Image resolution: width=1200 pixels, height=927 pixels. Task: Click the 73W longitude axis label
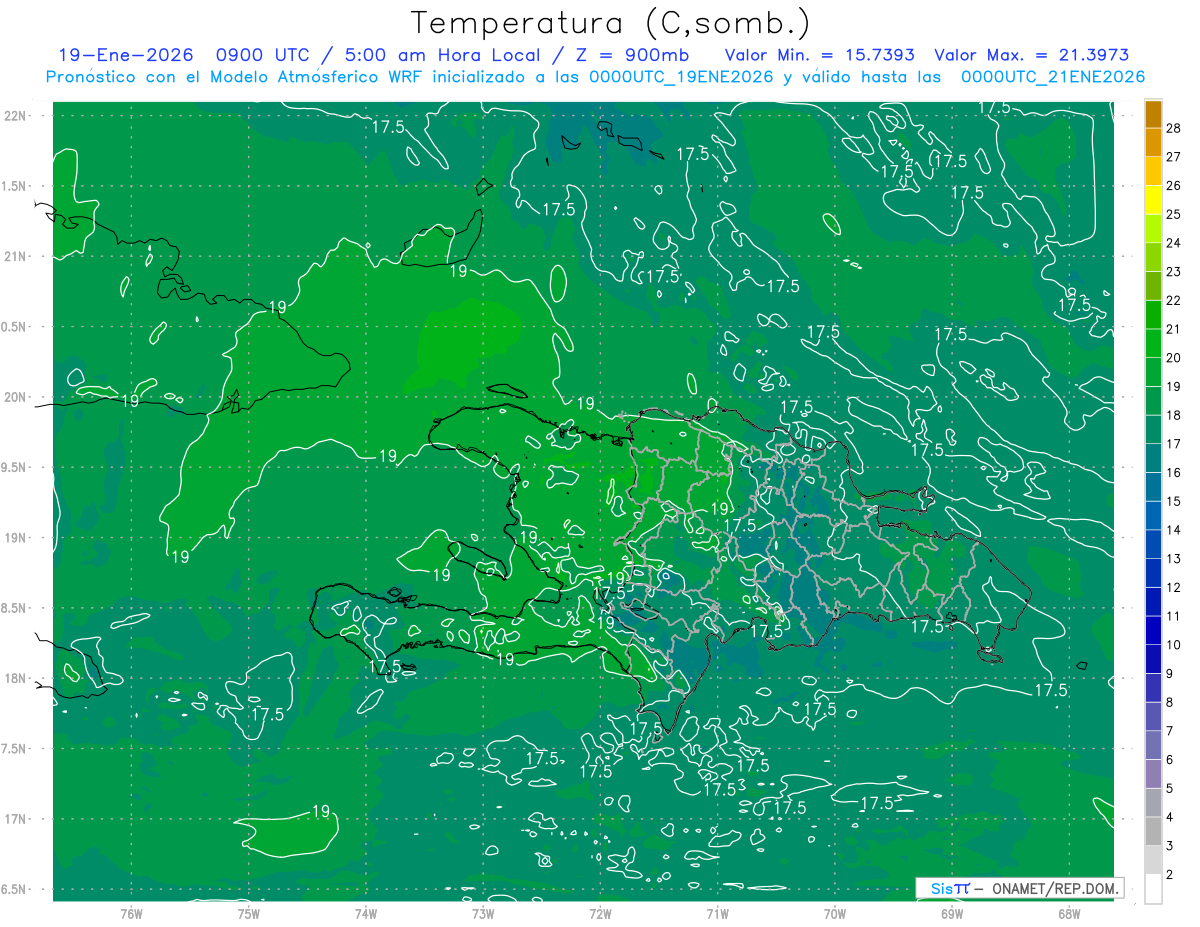(x=482, y=913)
